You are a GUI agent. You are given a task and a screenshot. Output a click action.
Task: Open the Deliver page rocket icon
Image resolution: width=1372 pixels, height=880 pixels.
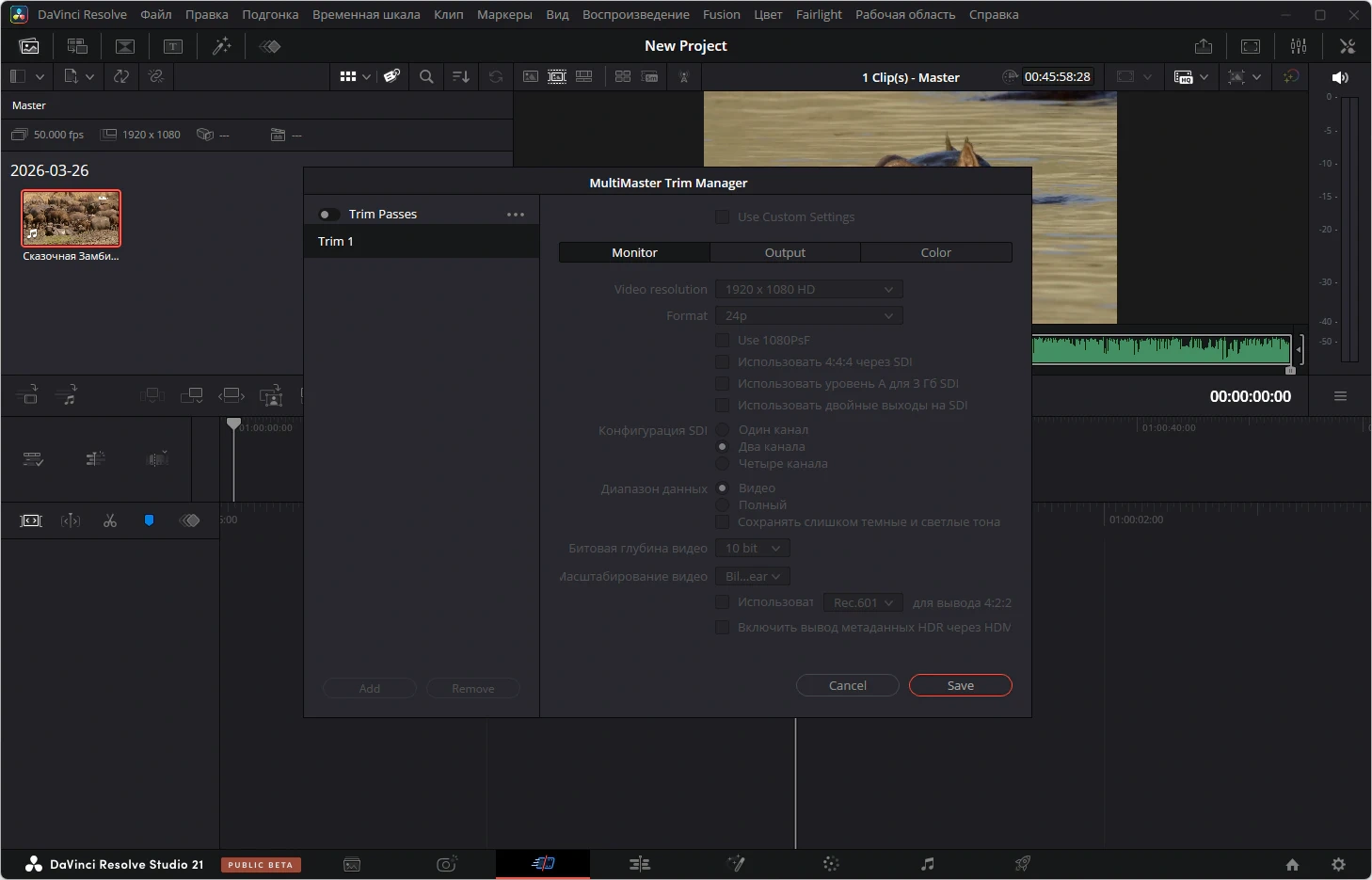(x=1022, y=864)
